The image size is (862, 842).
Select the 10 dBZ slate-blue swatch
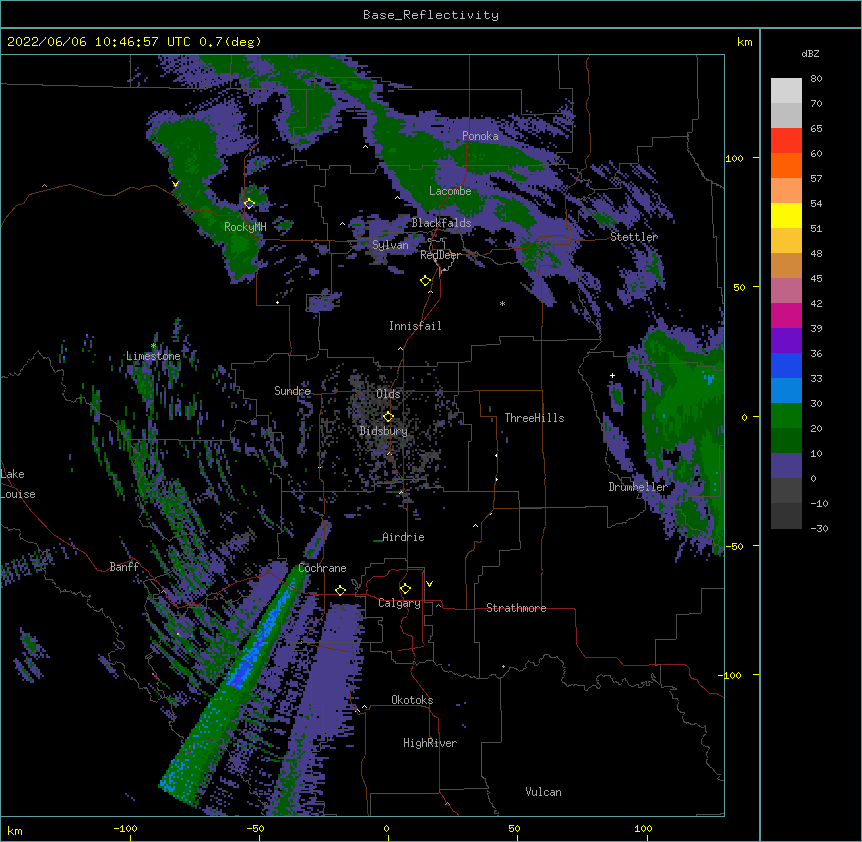pyautogui.click(x=786, y=466)
